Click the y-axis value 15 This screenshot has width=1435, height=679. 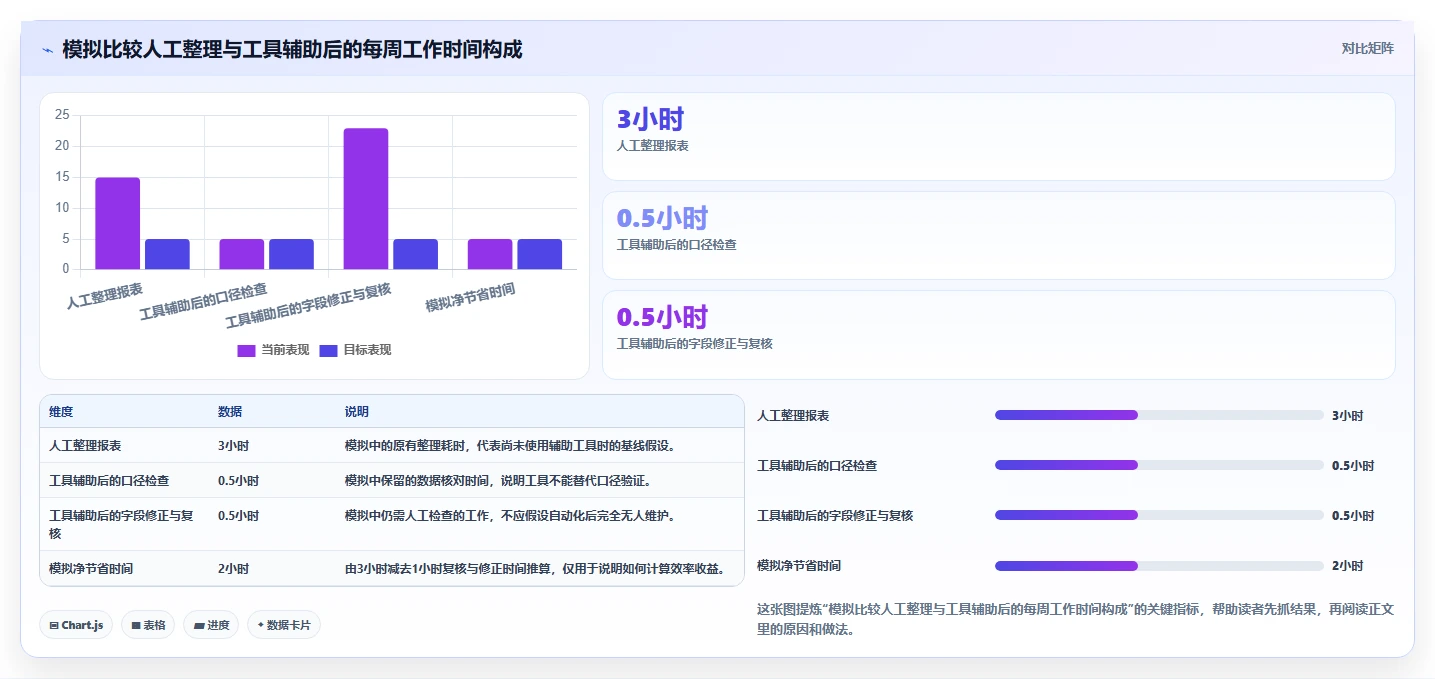[62, 177]
